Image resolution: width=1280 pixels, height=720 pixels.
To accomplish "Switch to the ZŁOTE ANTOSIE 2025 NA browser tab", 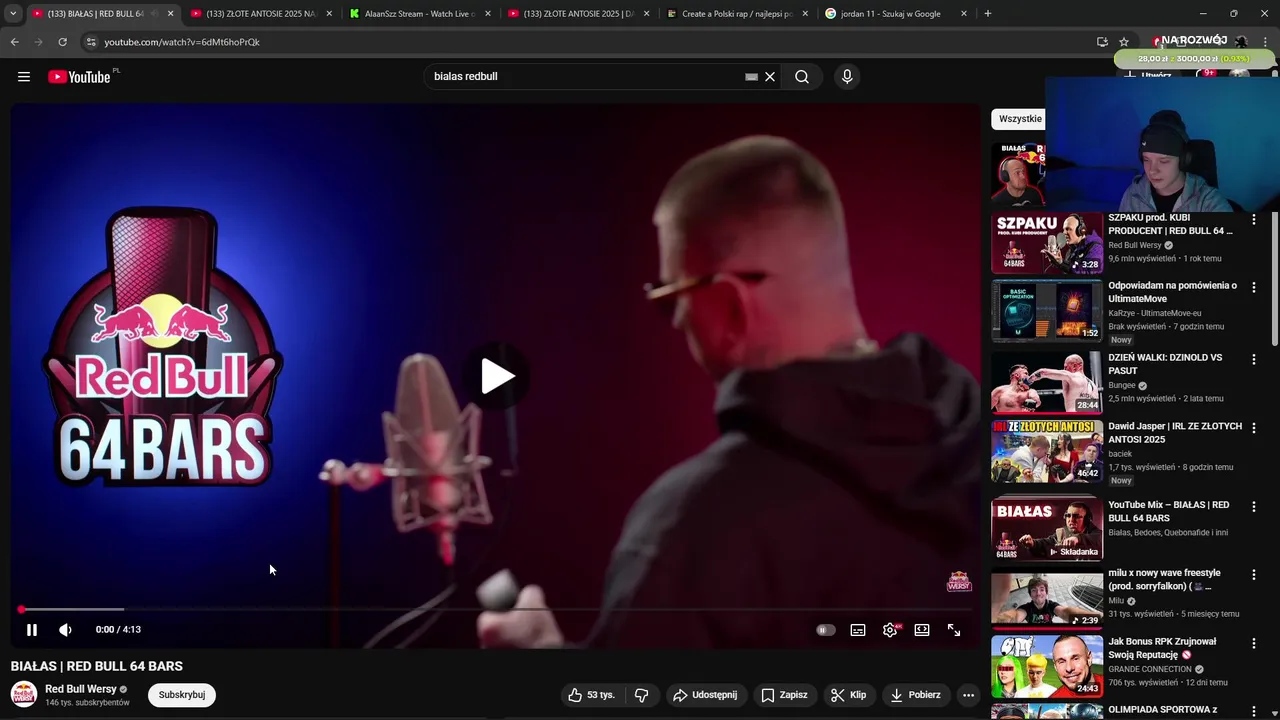I will (260, 14).
